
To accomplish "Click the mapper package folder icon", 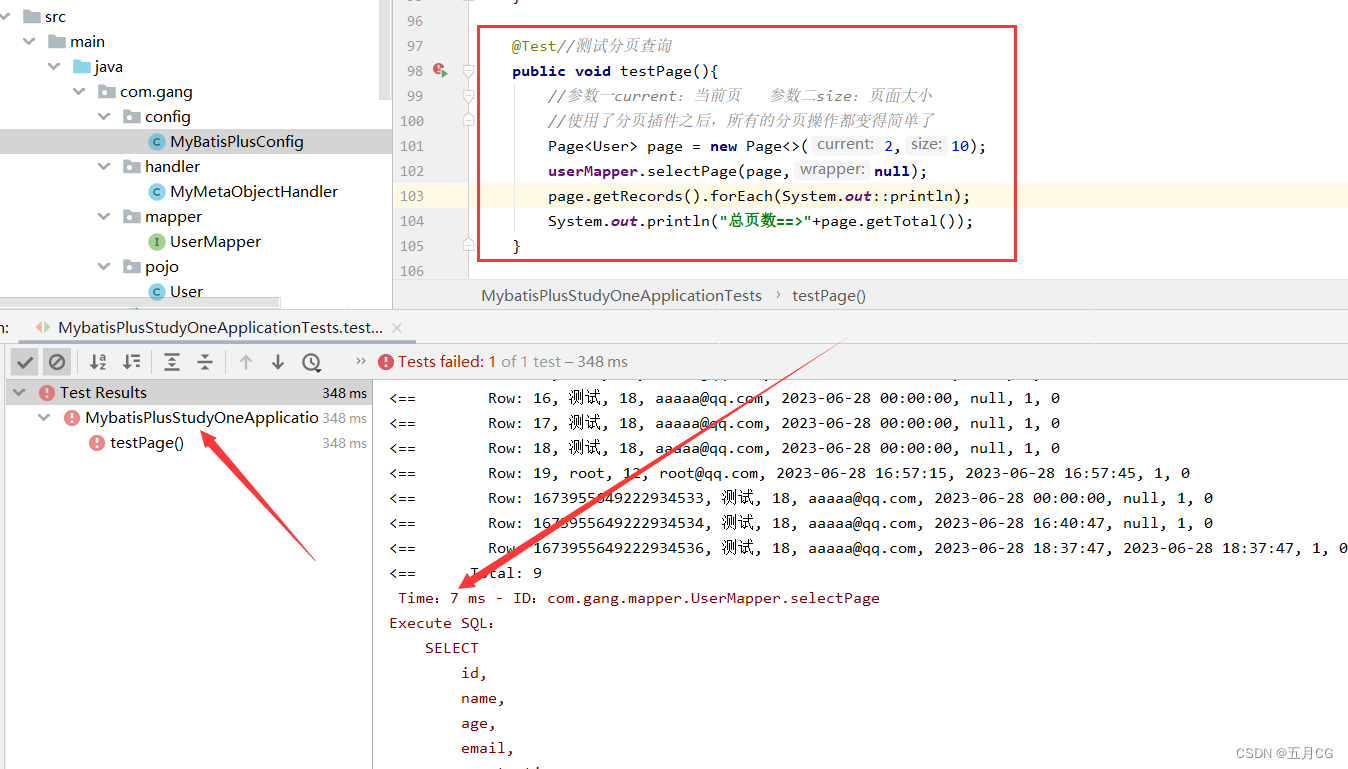I will coord(132,217).
